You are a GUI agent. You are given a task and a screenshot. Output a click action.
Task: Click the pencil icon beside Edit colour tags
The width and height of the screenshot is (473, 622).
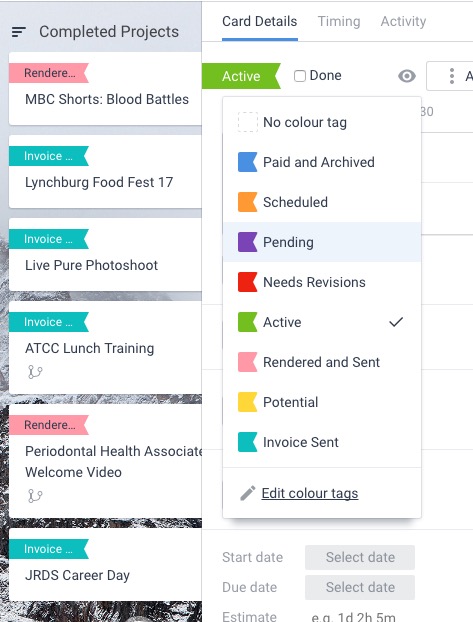(x=248, y=493)
